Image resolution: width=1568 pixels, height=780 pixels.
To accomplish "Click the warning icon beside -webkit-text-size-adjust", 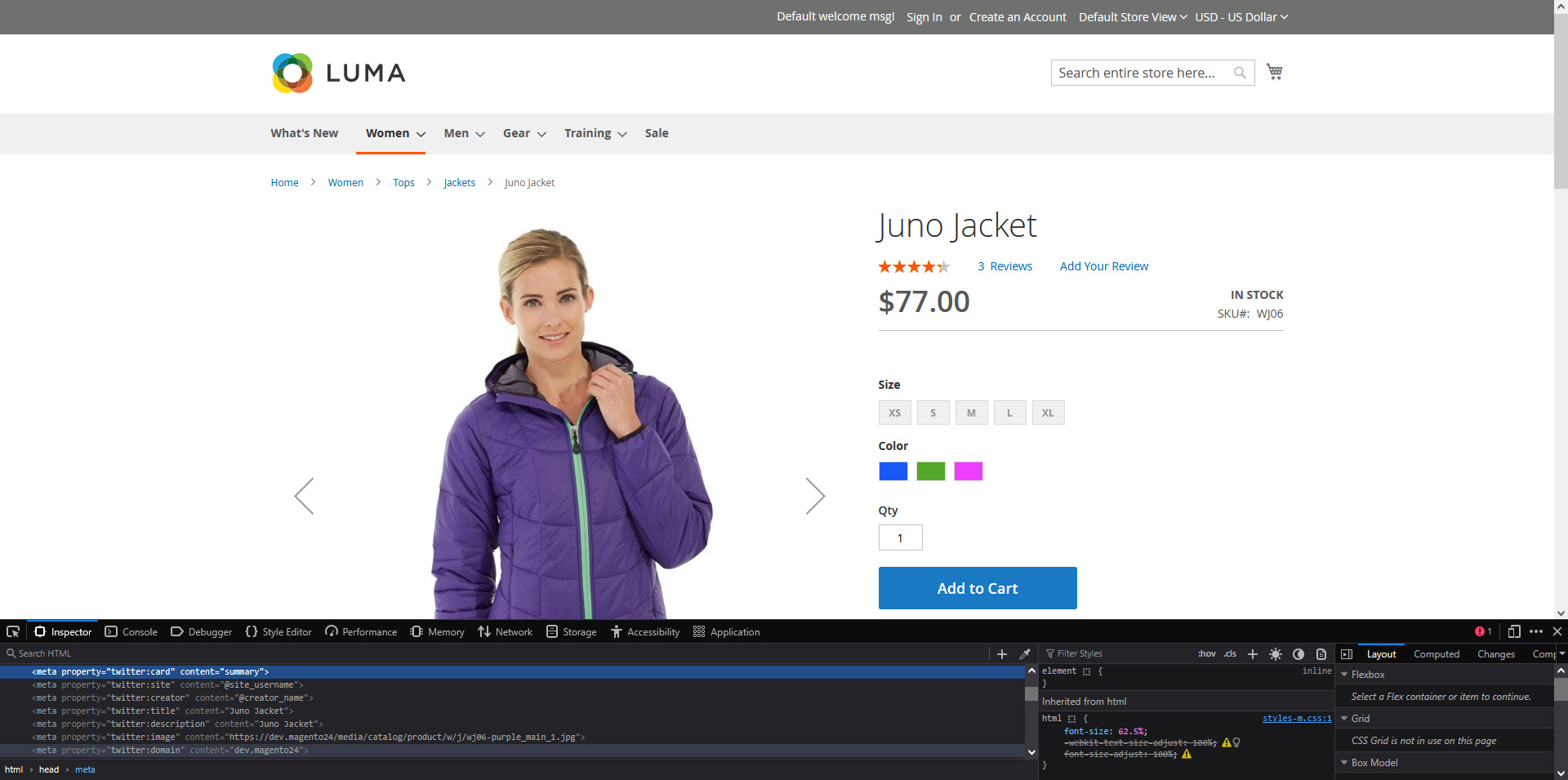I will [x=1226, y=742].
